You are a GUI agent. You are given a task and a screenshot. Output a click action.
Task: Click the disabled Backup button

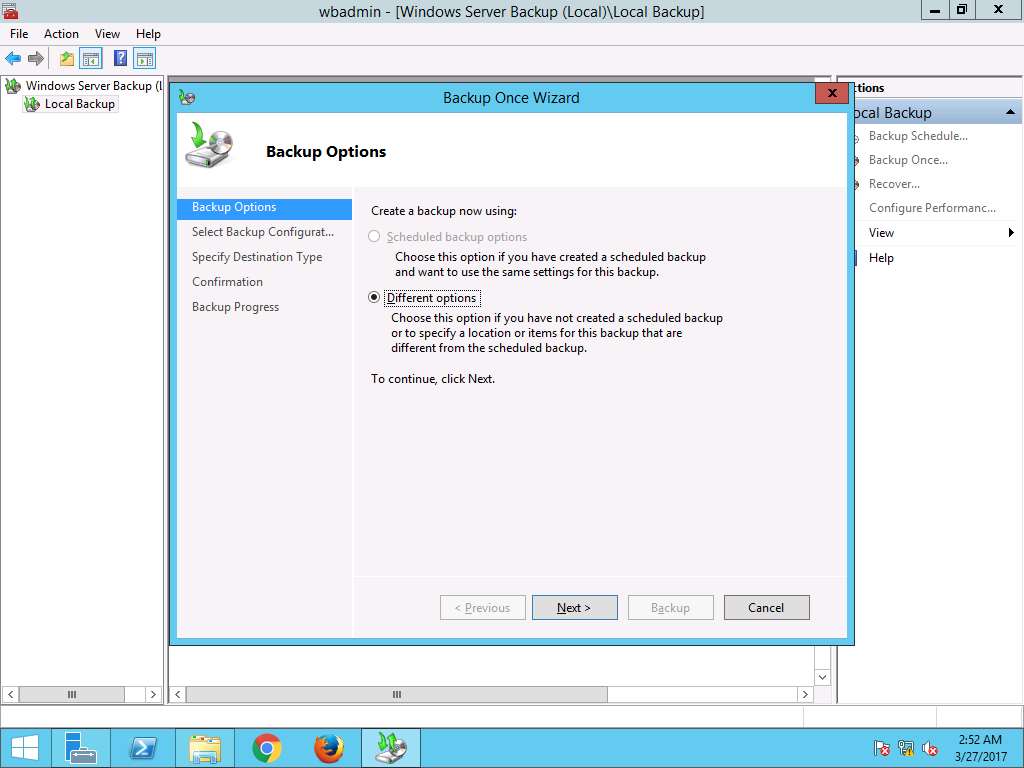[x=670, y=607]
